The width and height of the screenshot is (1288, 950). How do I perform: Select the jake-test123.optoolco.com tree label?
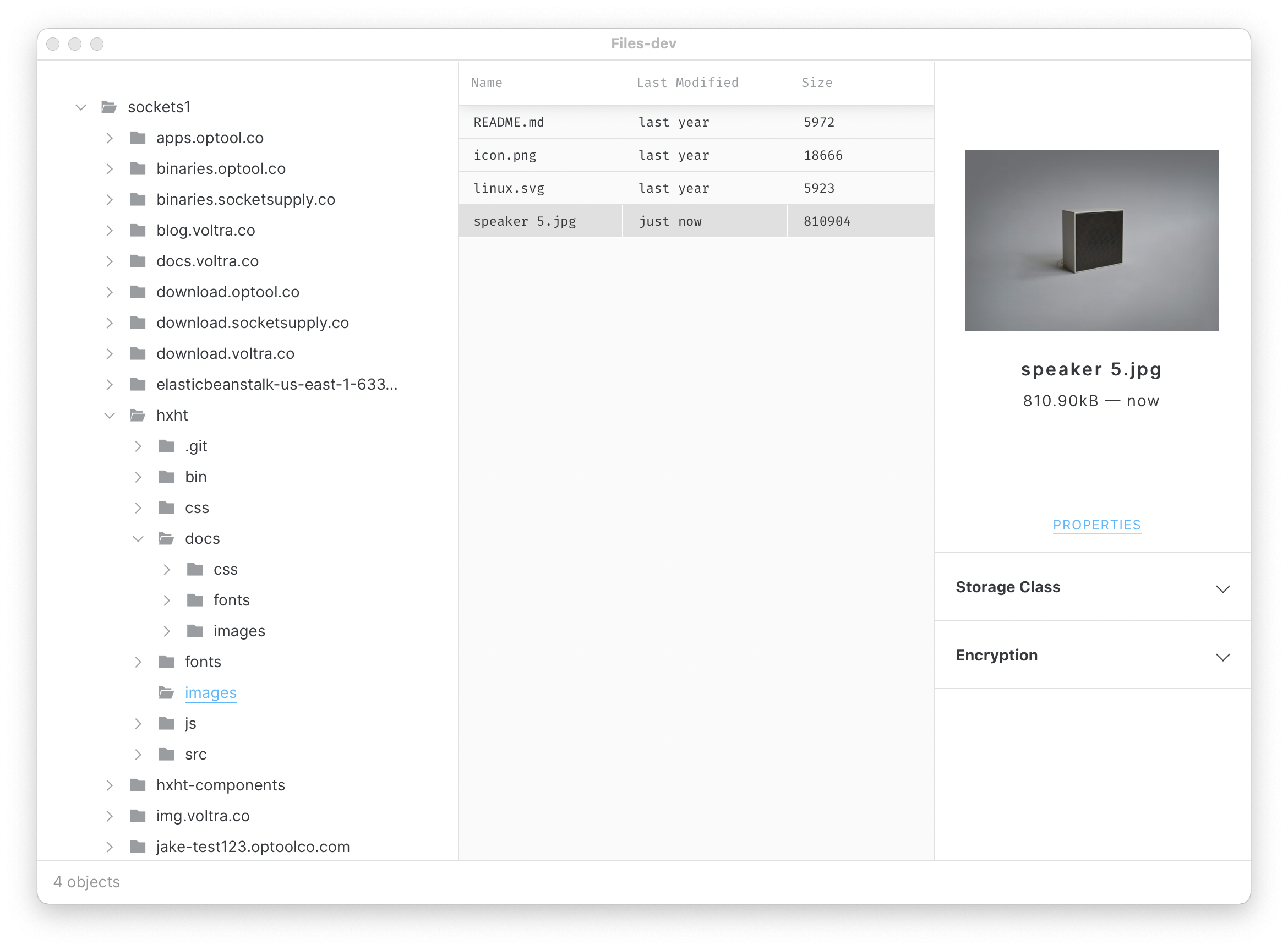[253, 847]
